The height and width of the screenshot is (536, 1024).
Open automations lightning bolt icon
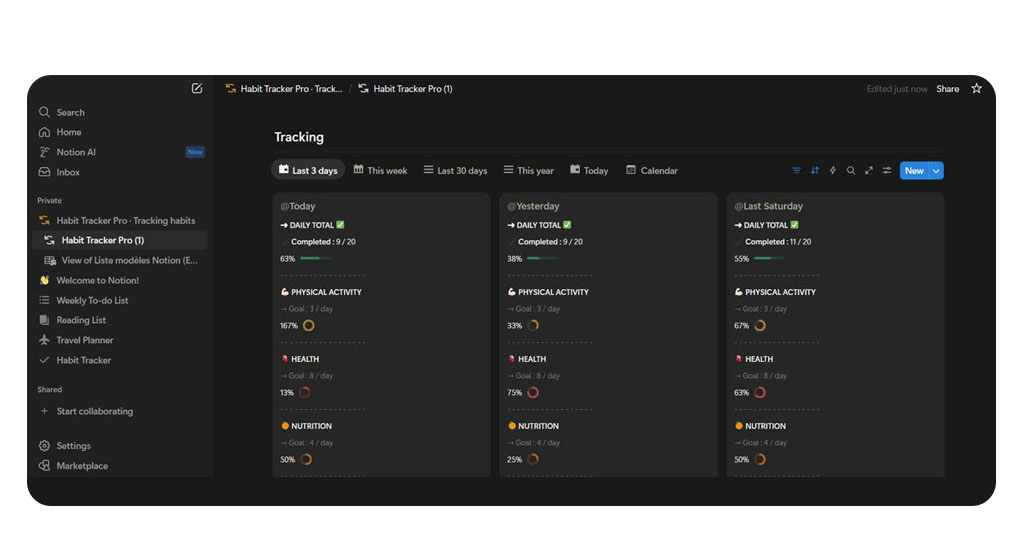833,171
